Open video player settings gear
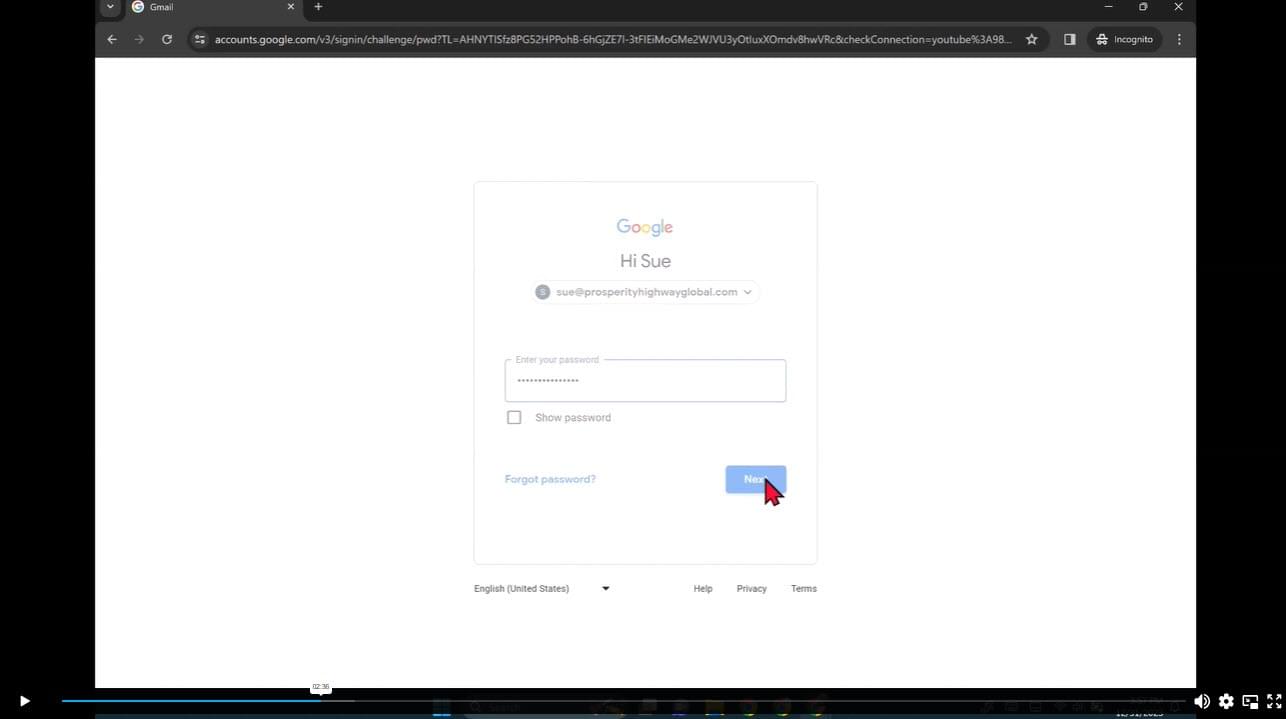The width and height of the screenshot is (1286, 719). coord(1226,701)
